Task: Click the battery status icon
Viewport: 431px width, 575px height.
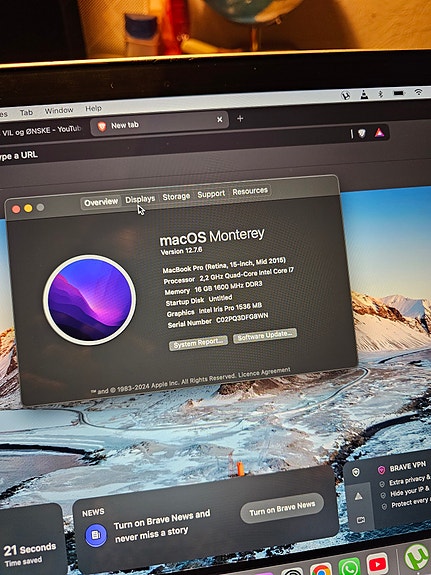Action: tap(399, 93)
